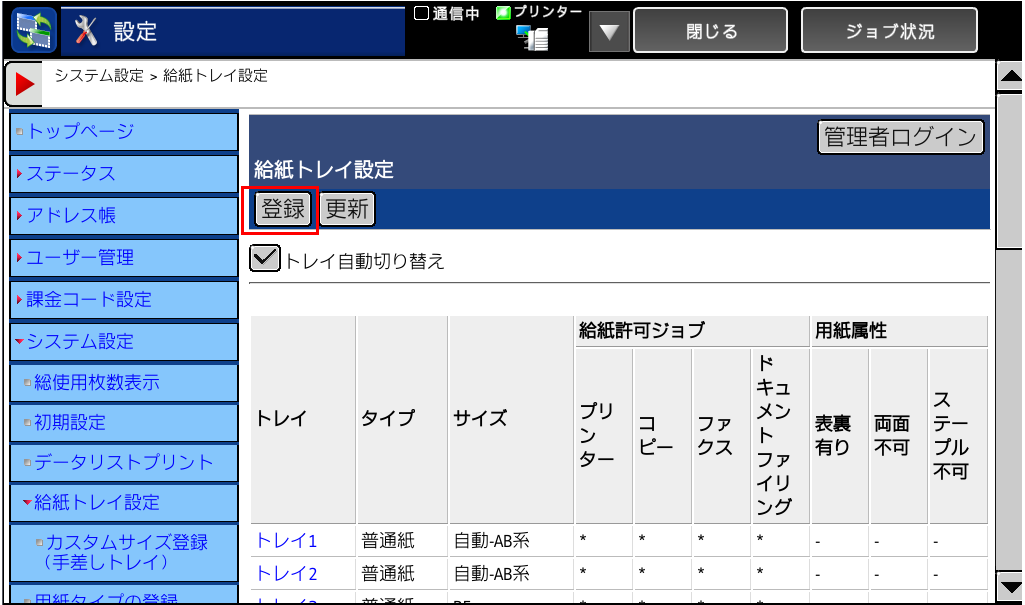Click the home icon at top-left corner
The width and height of the screenshot is (1025, 605).
point(33,31)
